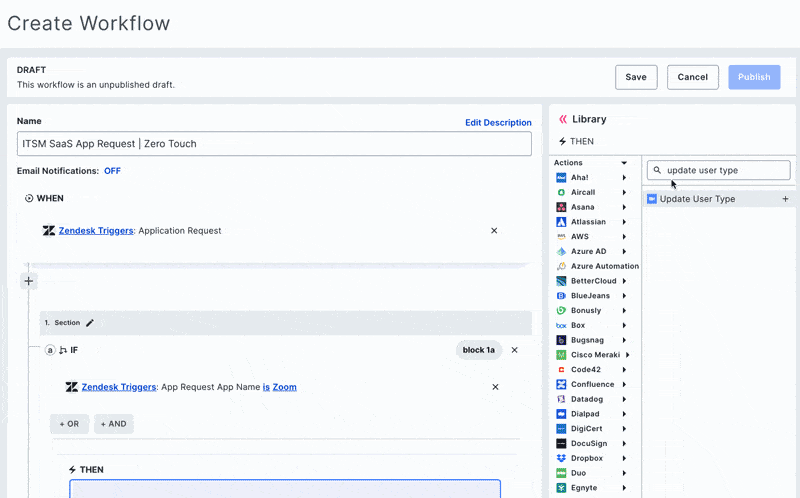This screenshot has width=800, height=498.
Task: Expand the Azure AD actions arrow
Action: pyautogui.click(x=624, y=252)
